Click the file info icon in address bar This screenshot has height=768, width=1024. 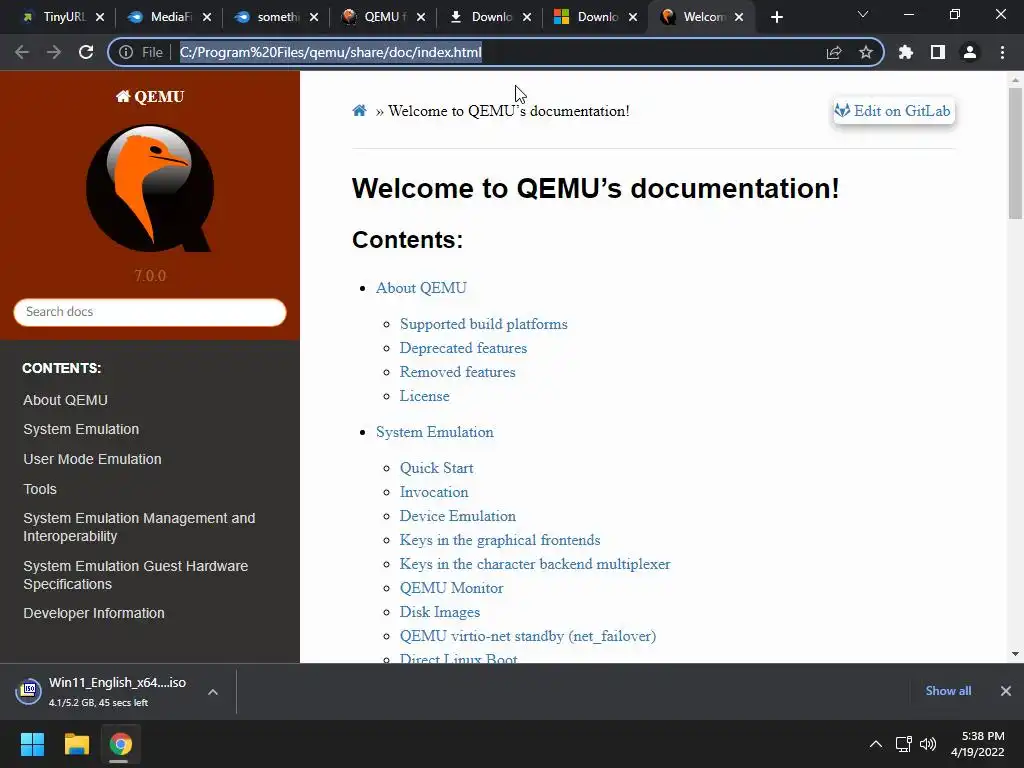coord(125,52)
